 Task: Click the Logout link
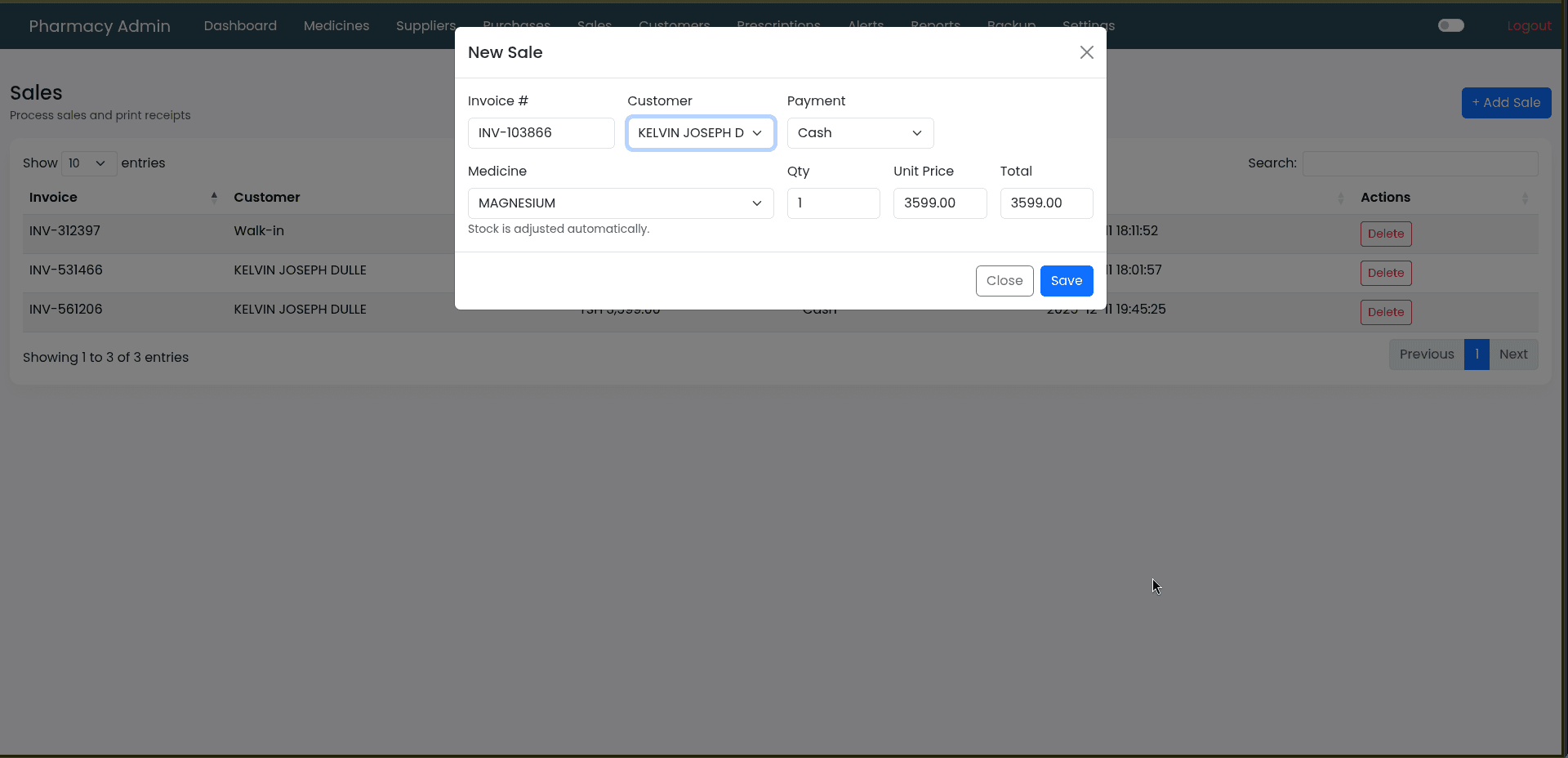1529,26
